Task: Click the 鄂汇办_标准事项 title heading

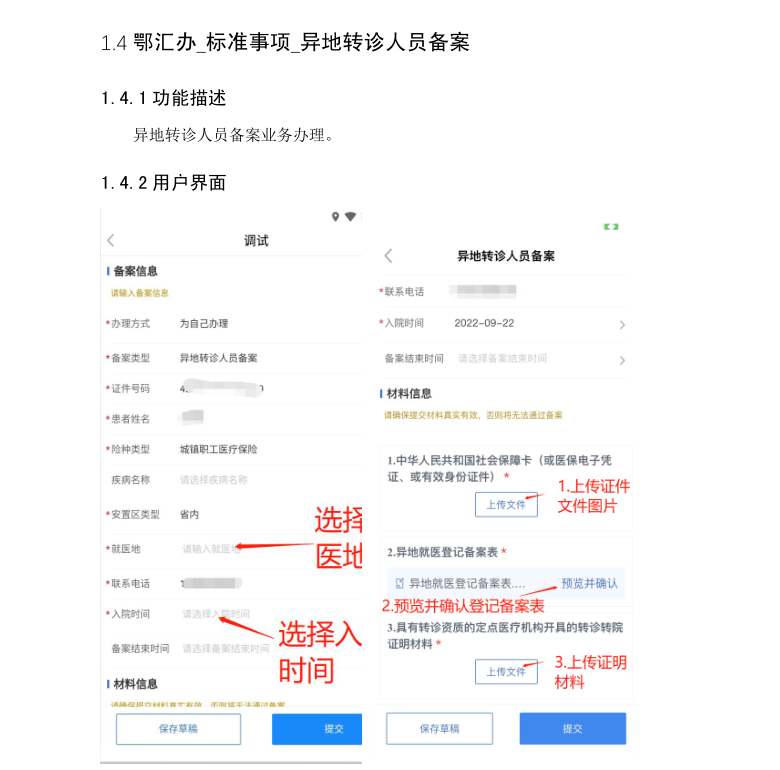Action: pos(286,42)
